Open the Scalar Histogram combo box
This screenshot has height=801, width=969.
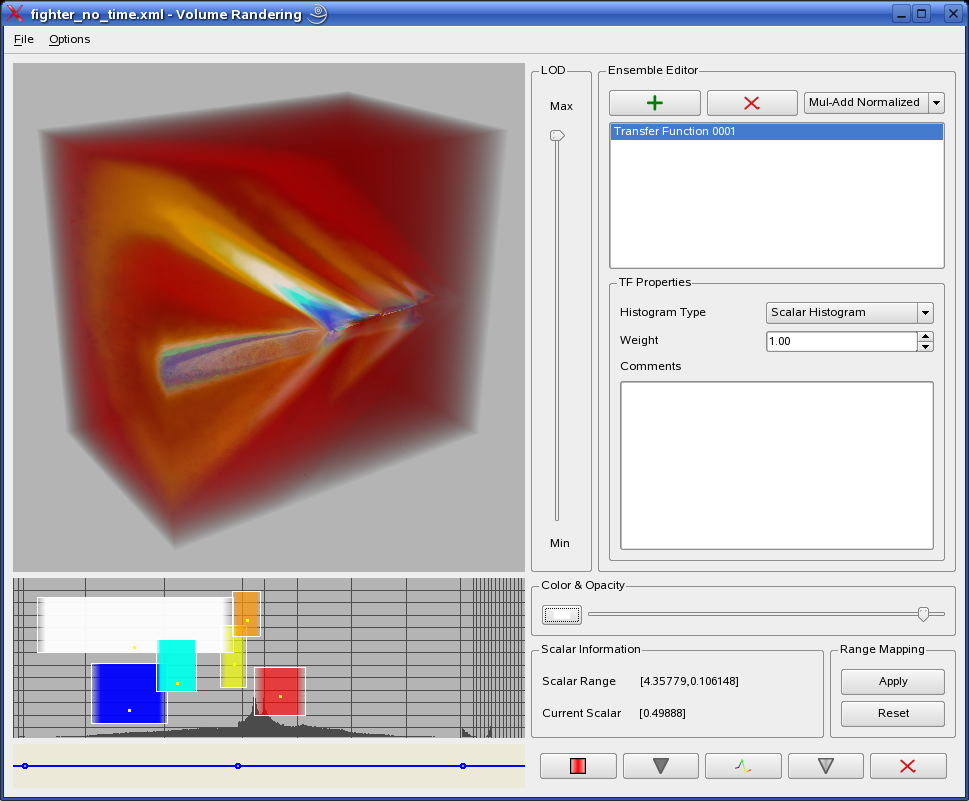click(849, 313)
